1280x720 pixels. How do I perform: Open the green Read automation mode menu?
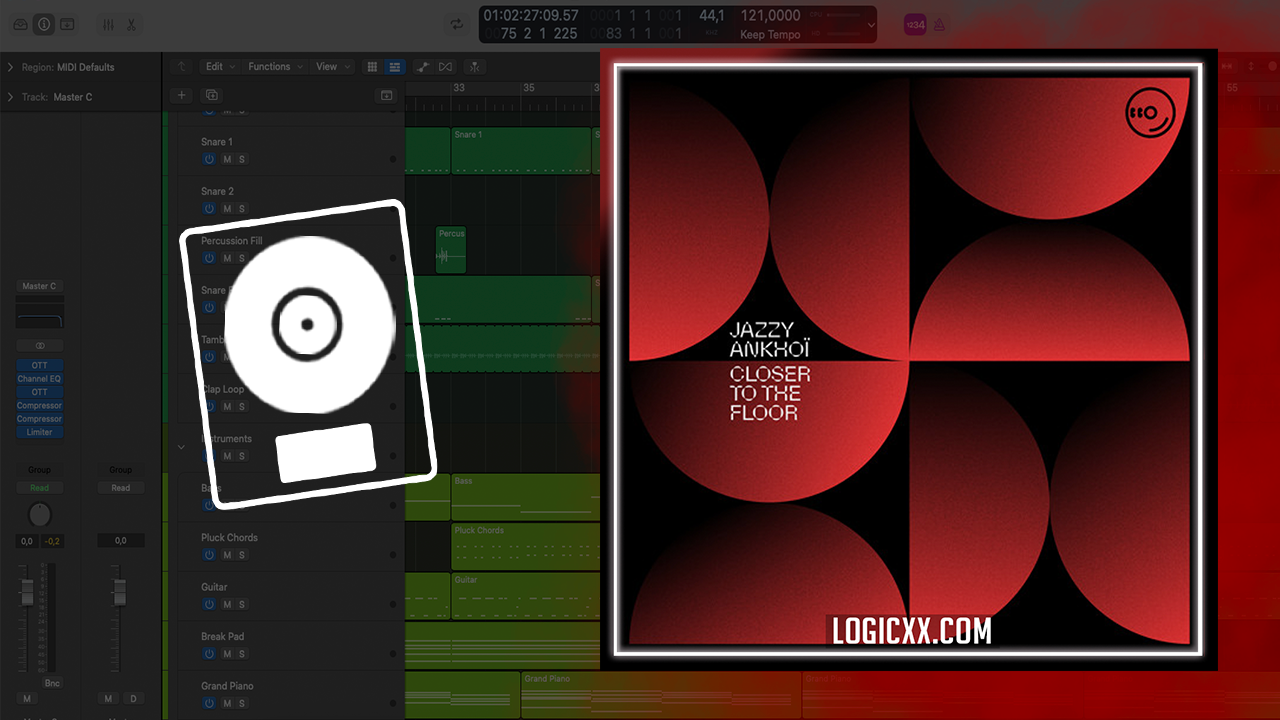tap(39, 488)
